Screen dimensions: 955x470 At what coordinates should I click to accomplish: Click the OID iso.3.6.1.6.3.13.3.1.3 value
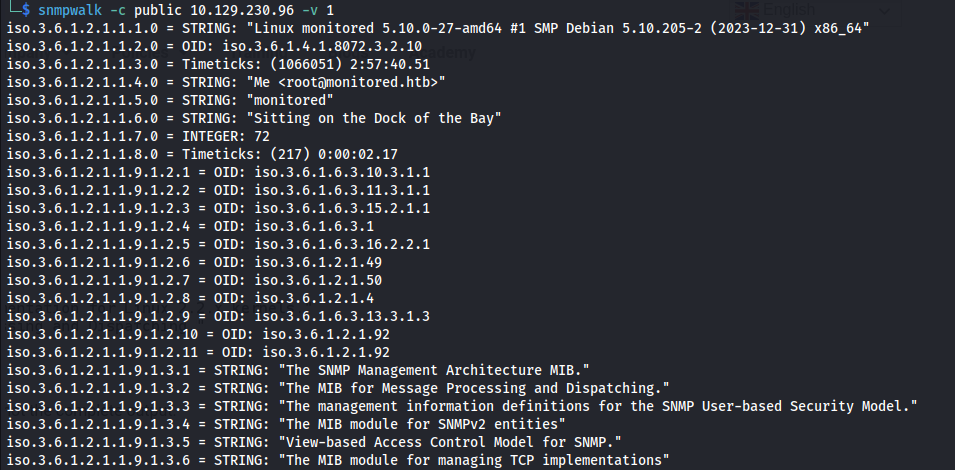pos(342,316)
